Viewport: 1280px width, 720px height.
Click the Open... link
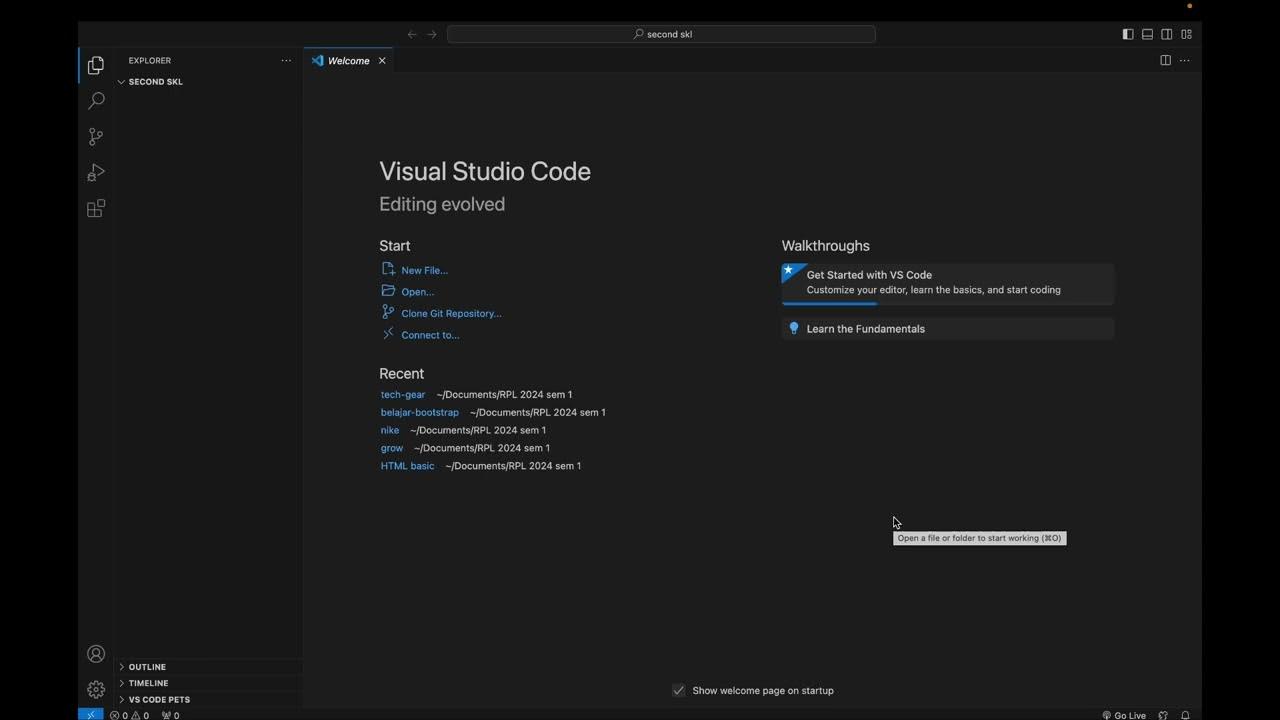[x=417, y=292]
